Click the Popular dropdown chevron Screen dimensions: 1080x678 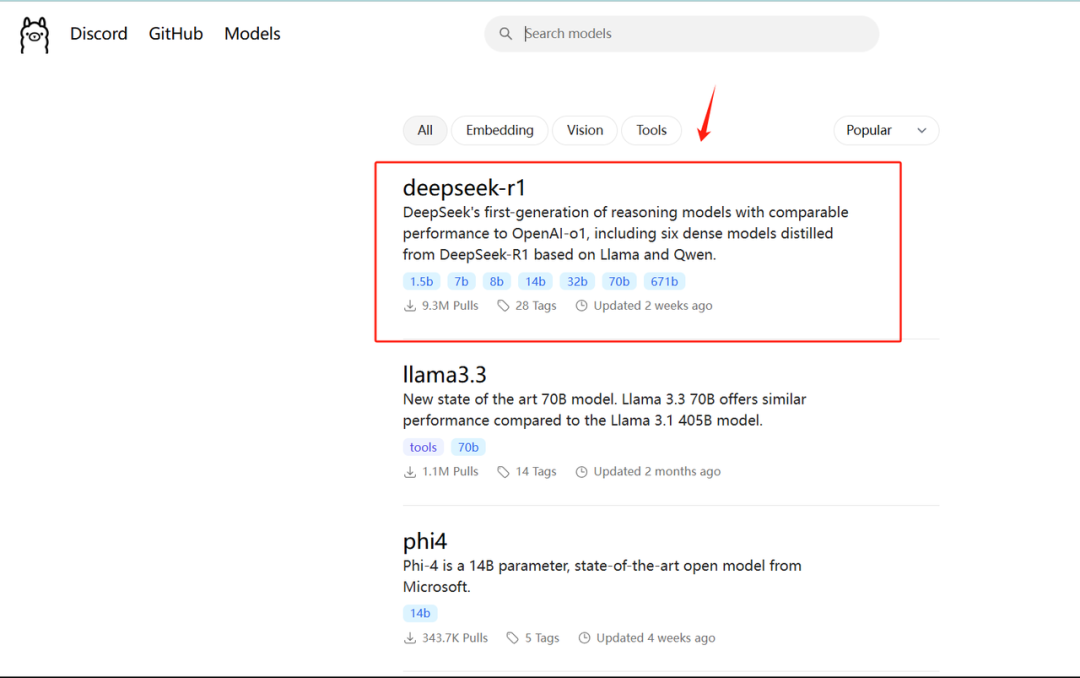point(922,130)
